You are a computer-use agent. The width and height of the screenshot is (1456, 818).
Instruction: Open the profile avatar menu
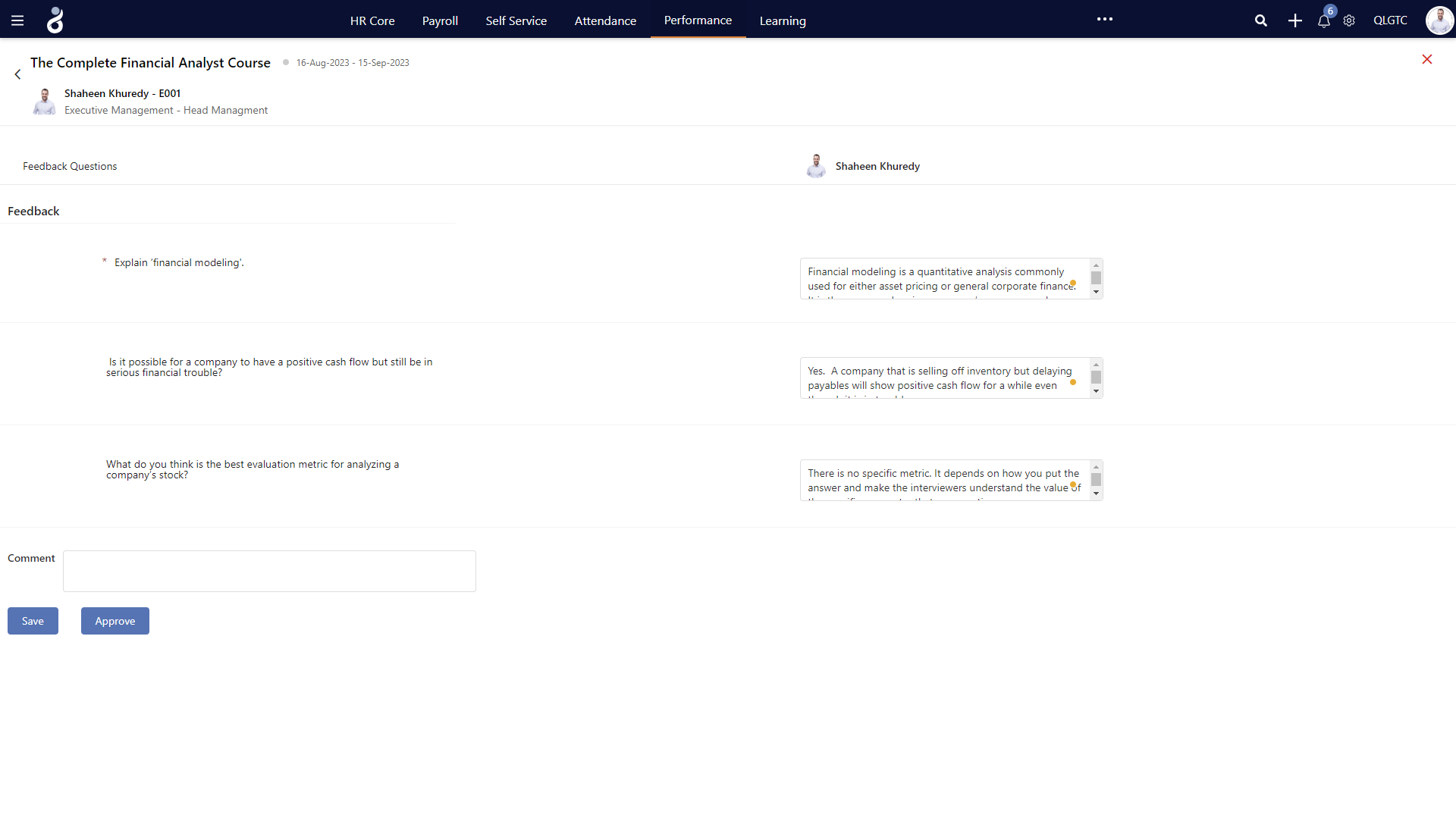tap(1439, 20)
